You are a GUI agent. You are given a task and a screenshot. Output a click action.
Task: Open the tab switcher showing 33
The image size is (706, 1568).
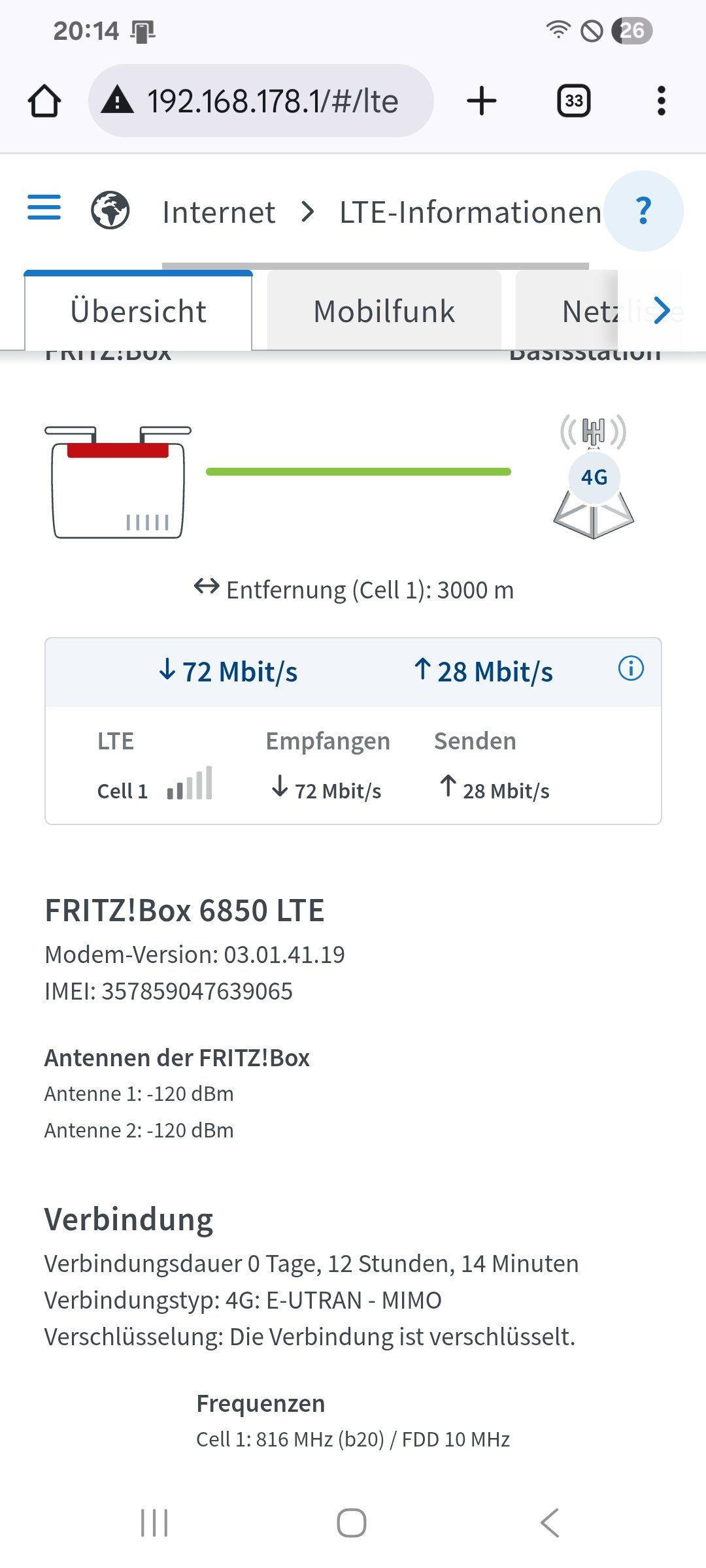coord(573,101)
